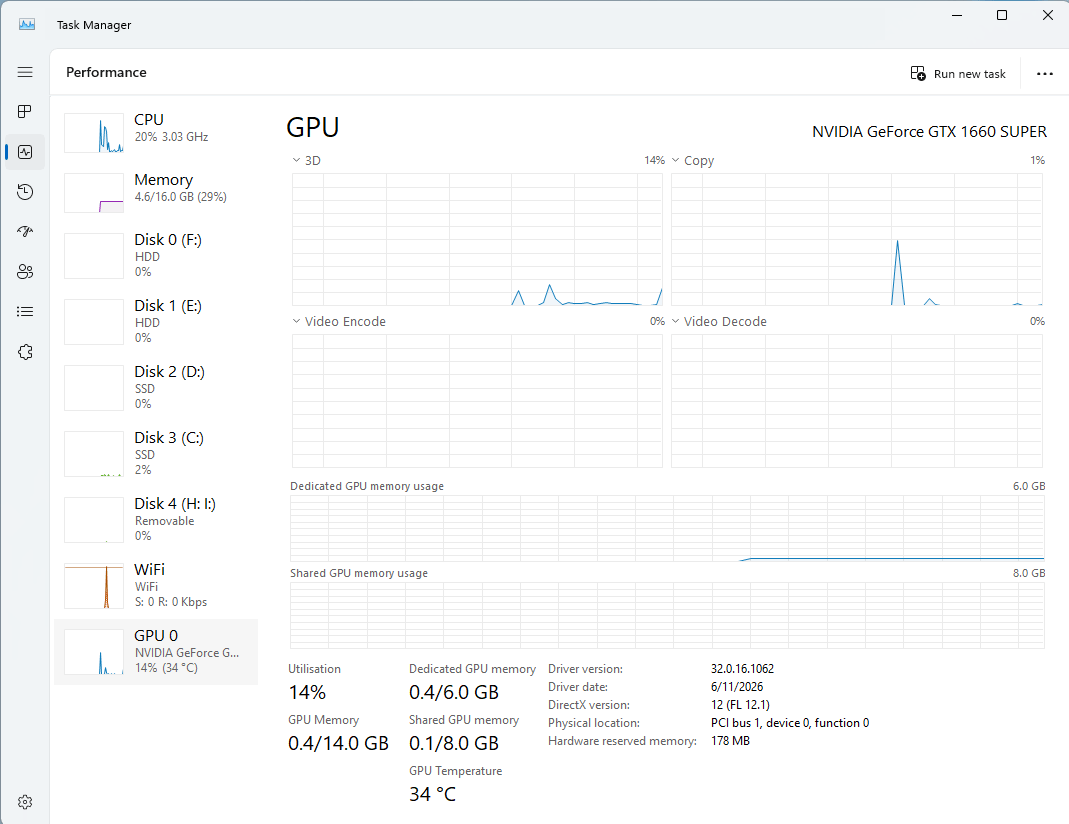Click the Run new task button
The width and height of the screenshot is (1069, 824).
[958, 74]
